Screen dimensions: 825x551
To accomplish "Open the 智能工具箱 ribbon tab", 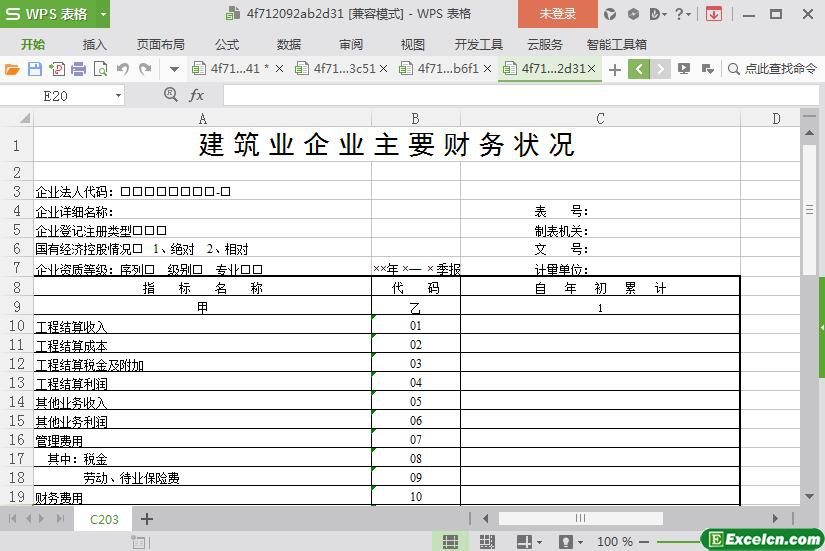I will coord(617,45).
